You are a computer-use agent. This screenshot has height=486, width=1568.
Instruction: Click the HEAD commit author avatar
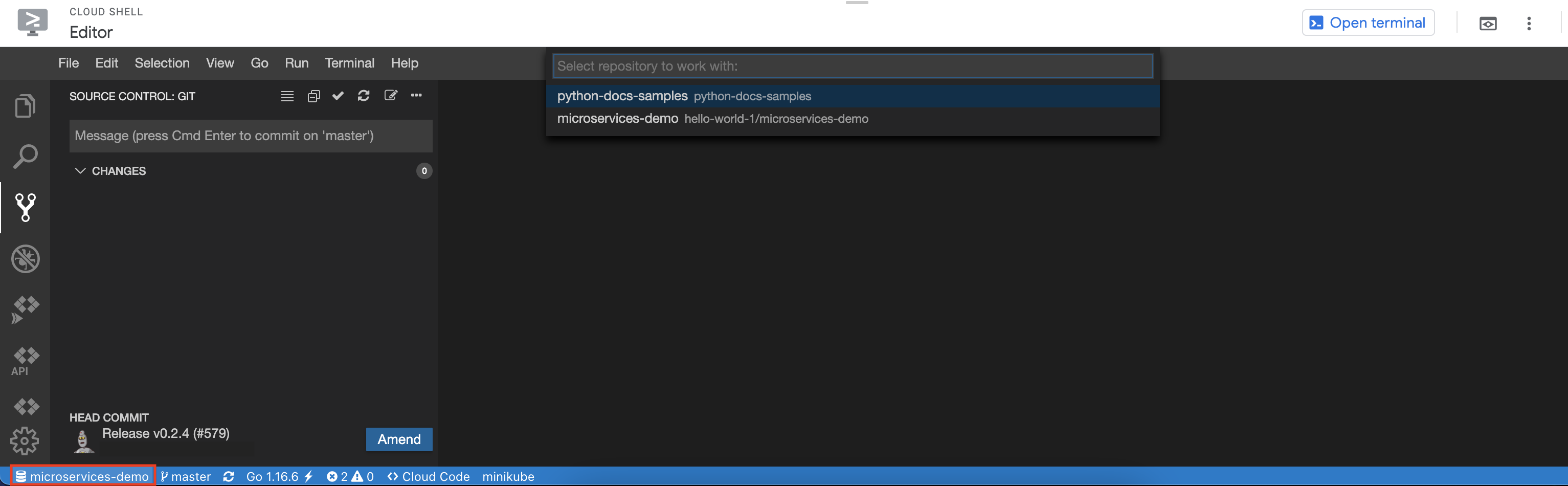pyautogui.click(x=83, y=441)
